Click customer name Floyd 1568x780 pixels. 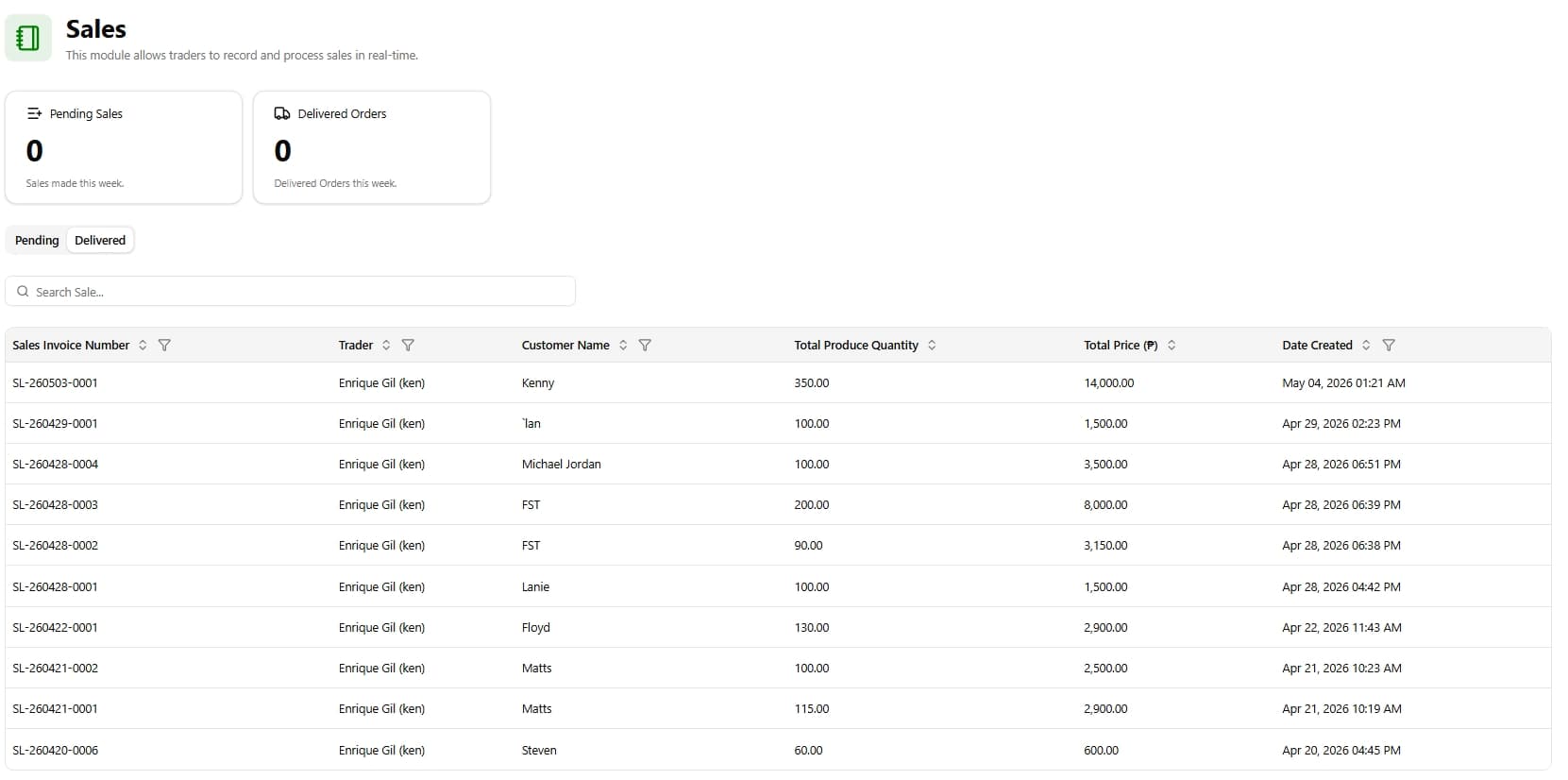tap(535, 627)
